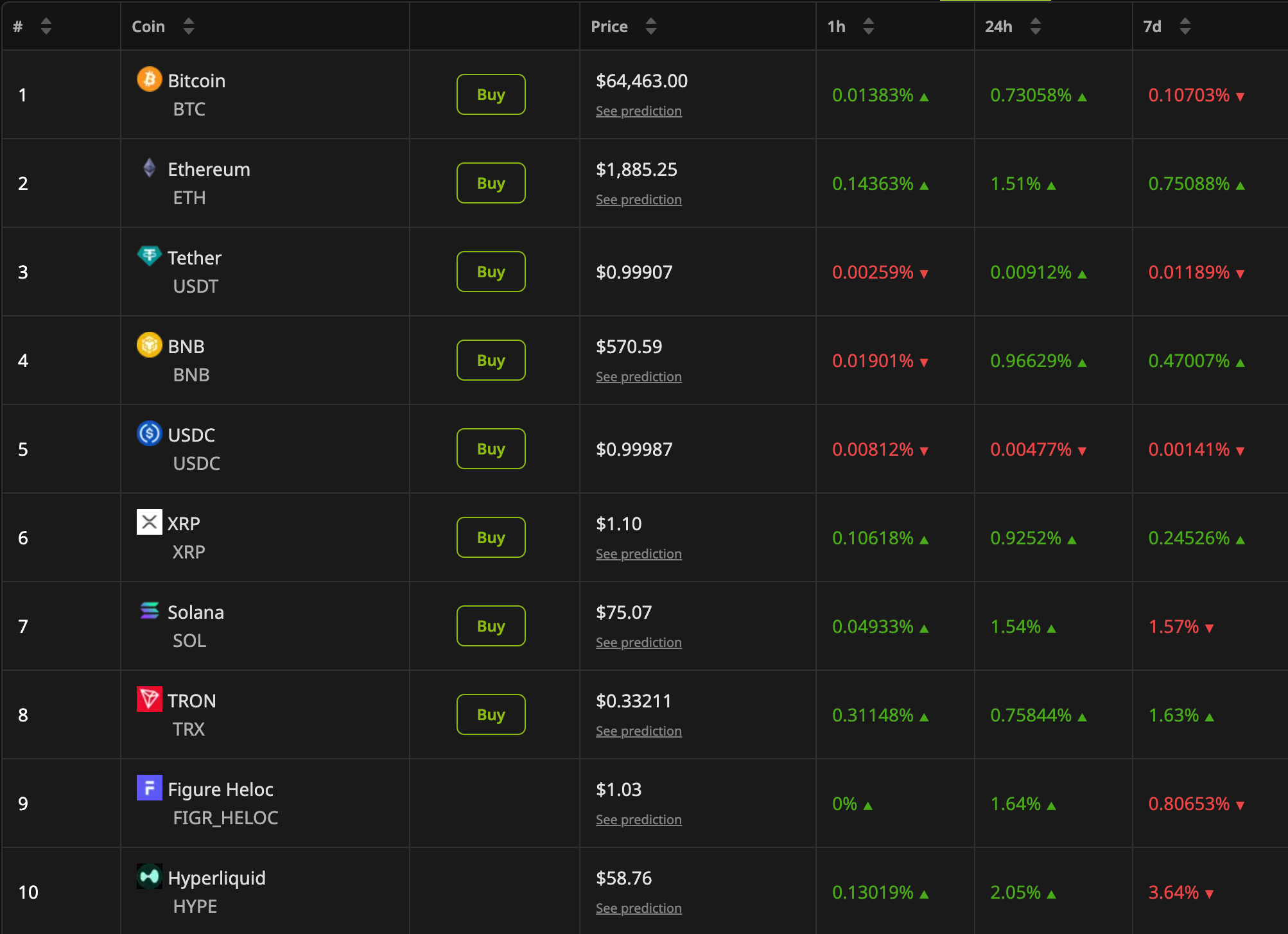Open See prediction link for TRON
1288x934 pixels.
[639, 731]
